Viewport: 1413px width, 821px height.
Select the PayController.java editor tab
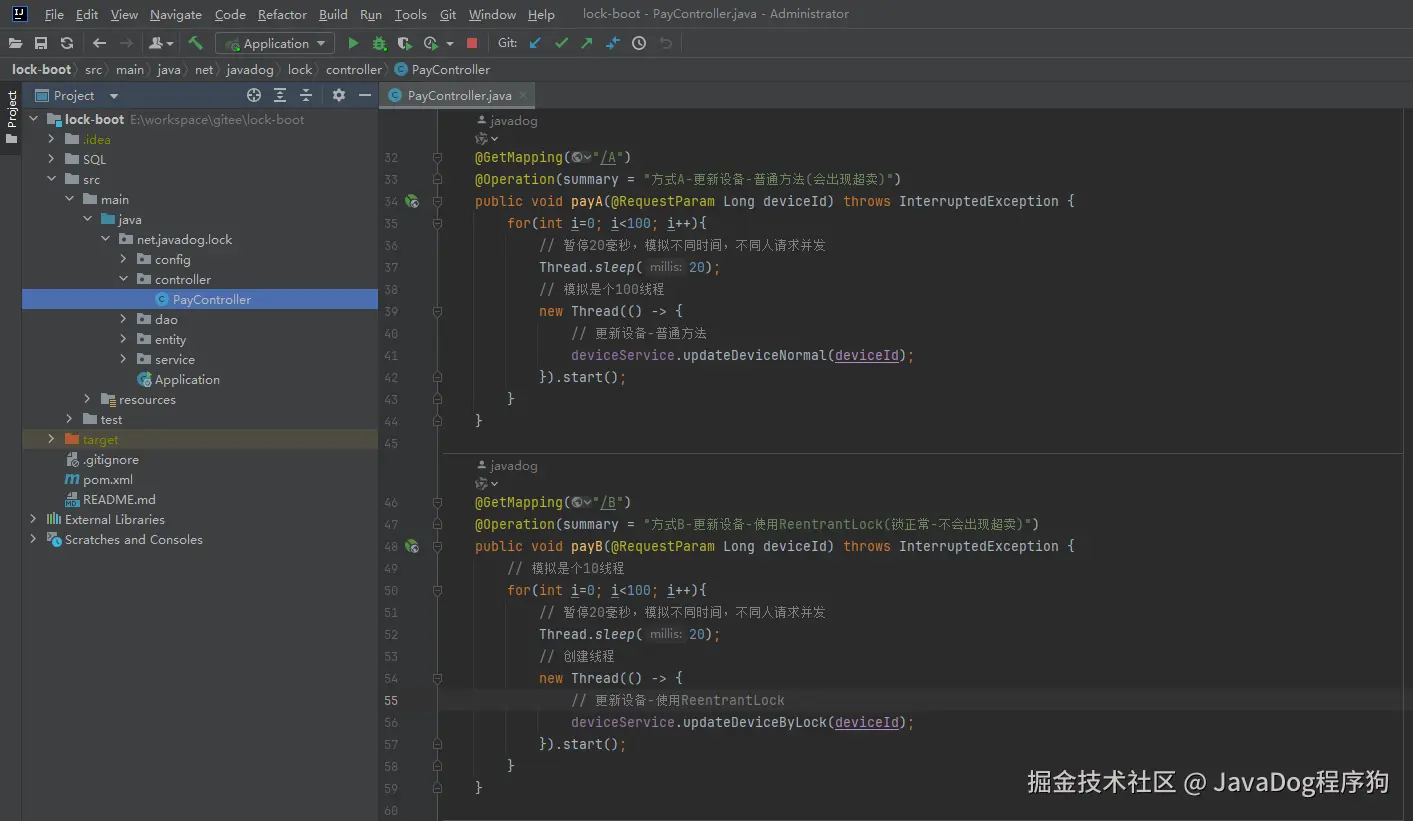pos(459,95)
